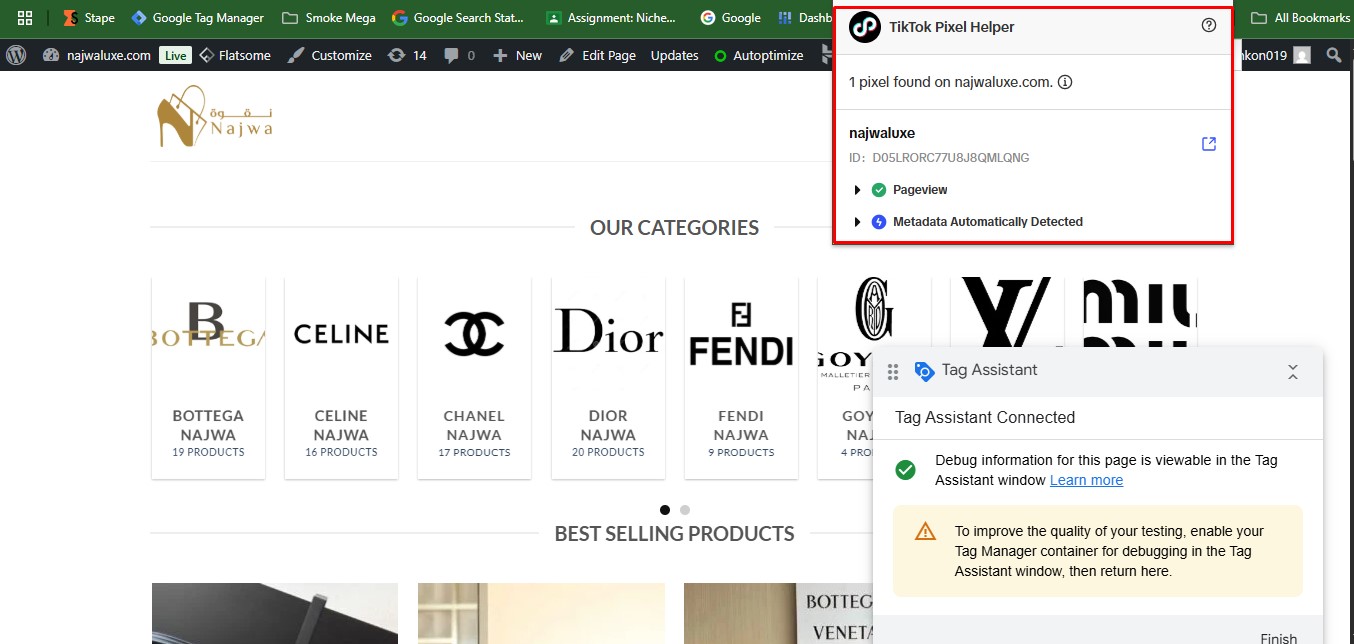Open comments bubble in admin bar

(459, 55)
